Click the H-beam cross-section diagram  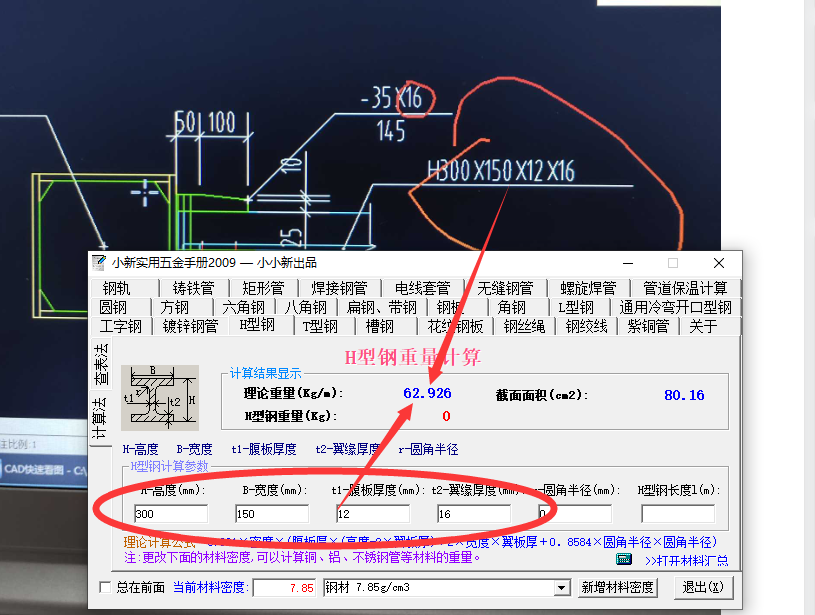[160, 398]
